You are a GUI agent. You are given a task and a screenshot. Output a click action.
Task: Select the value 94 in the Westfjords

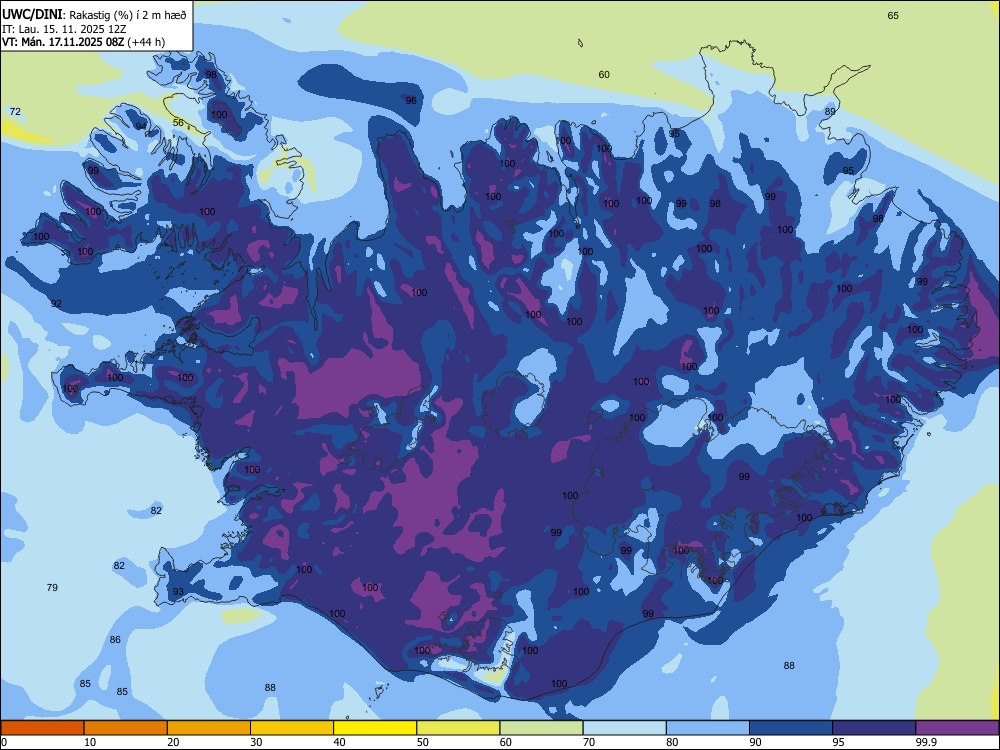coord(140,126)
